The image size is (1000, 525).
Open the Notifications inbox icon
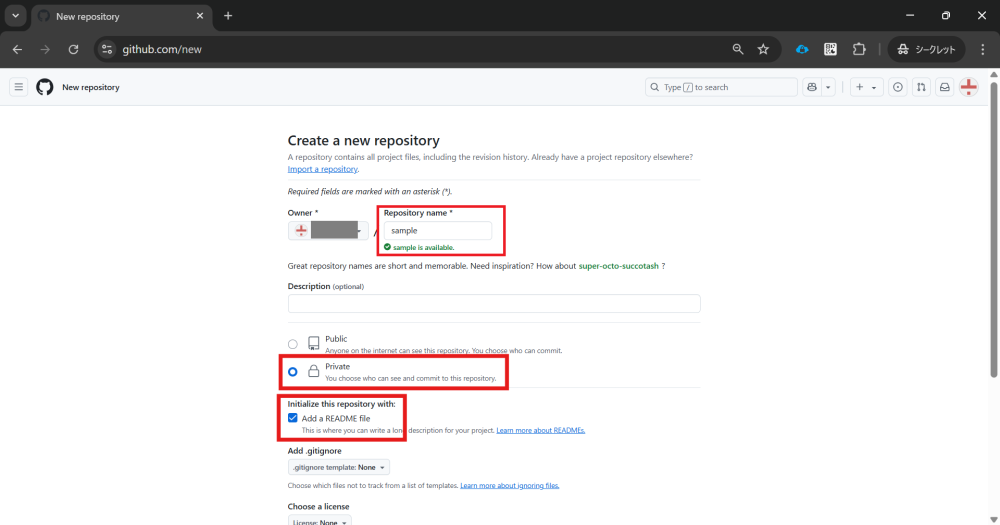pos(945,87)
